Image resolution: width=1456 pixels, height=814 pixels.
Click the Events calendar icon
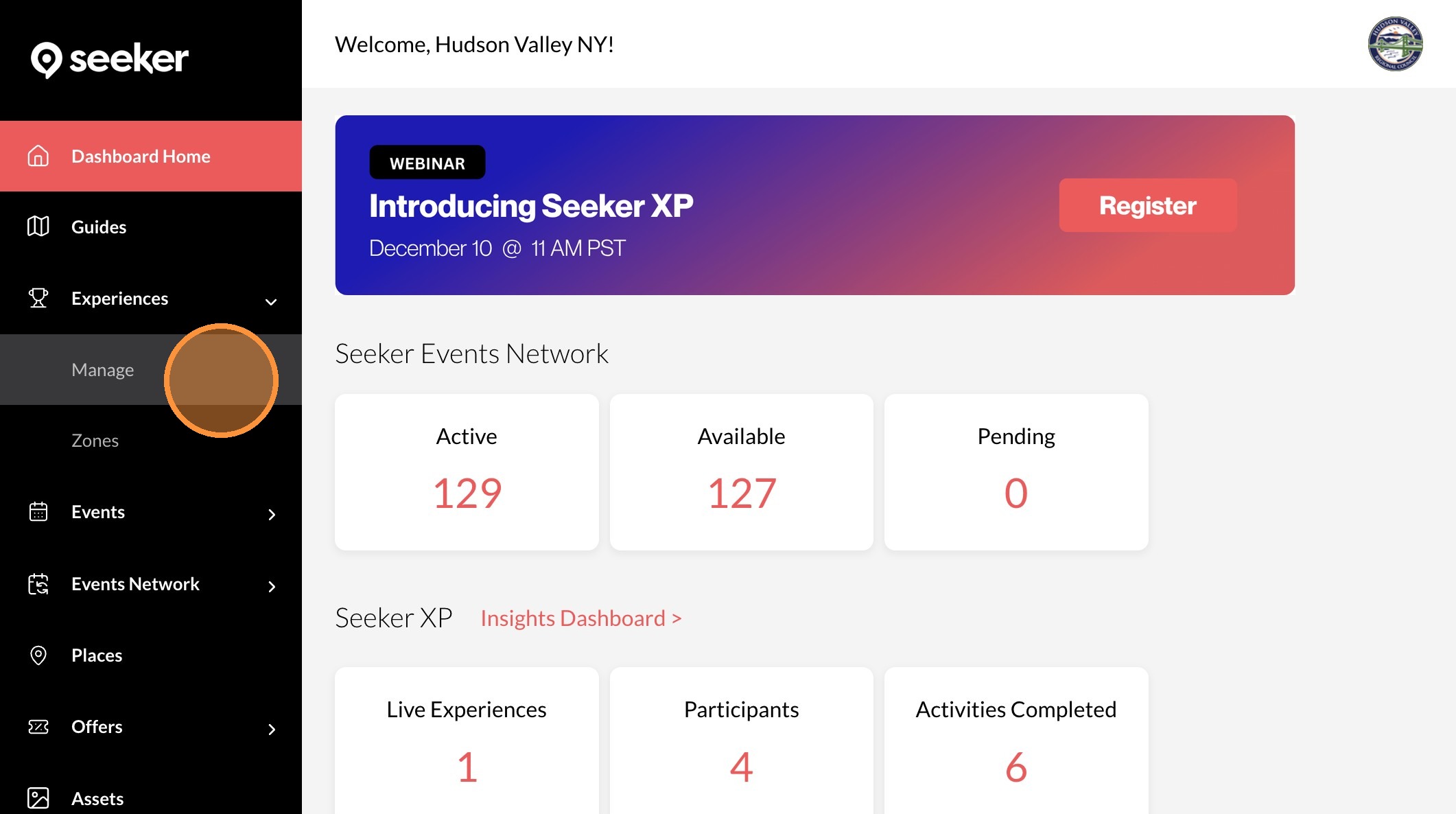[38, 512]
